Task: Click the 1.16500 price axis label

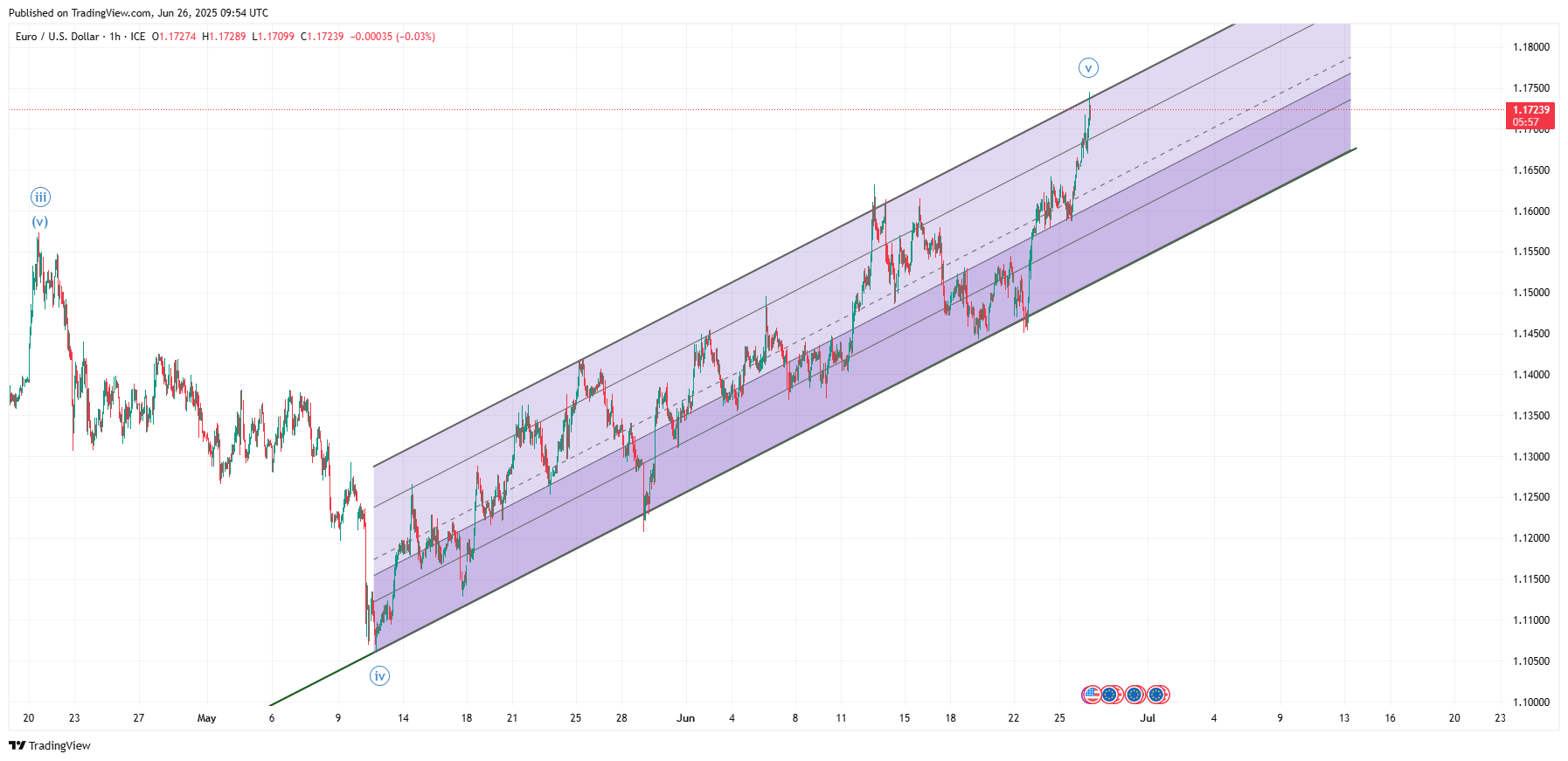Action: point(1531,170)
